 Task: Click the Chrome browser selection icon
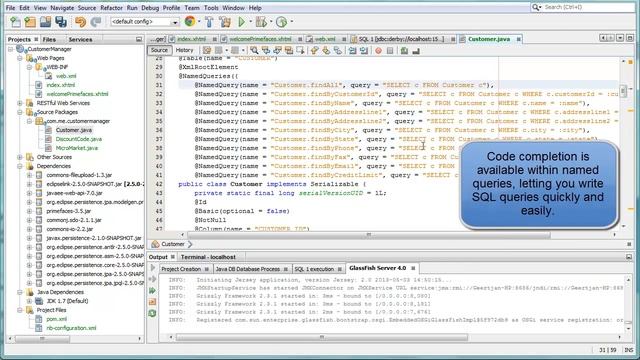[x=190, y=22]
